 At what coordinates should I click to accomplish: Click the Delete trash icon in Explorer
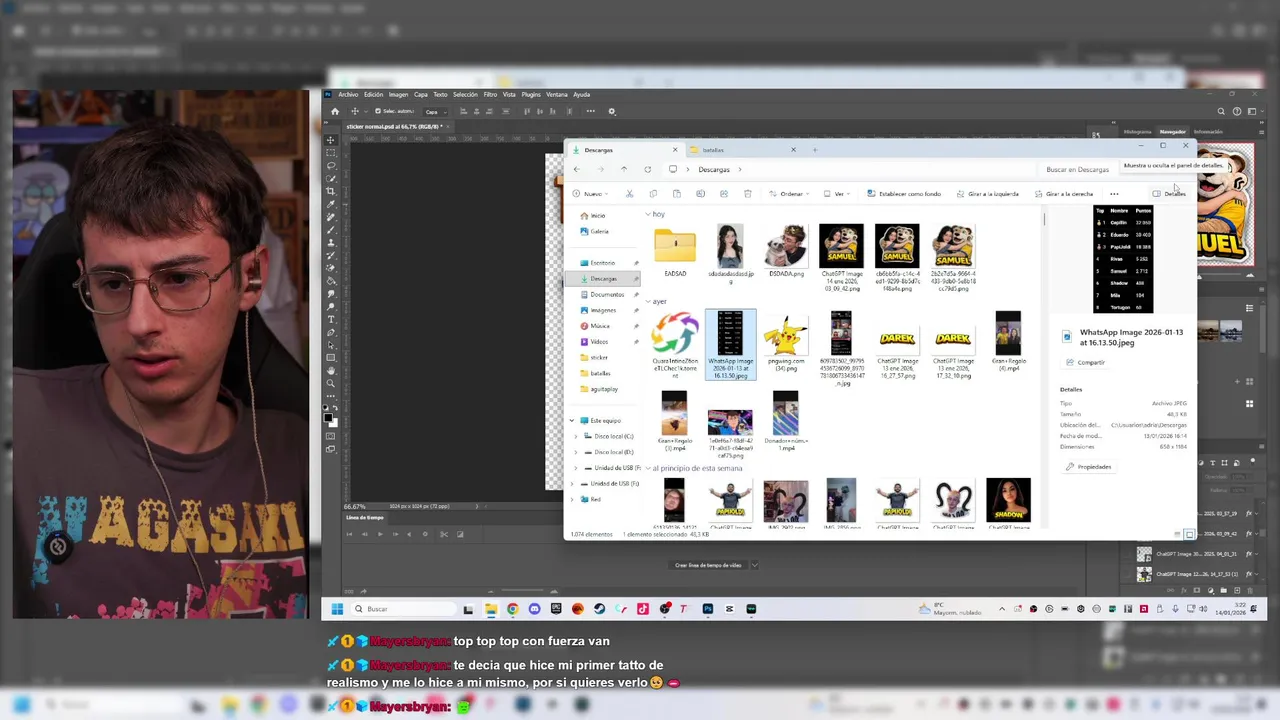pyautogui.click(x=748, y=194)
